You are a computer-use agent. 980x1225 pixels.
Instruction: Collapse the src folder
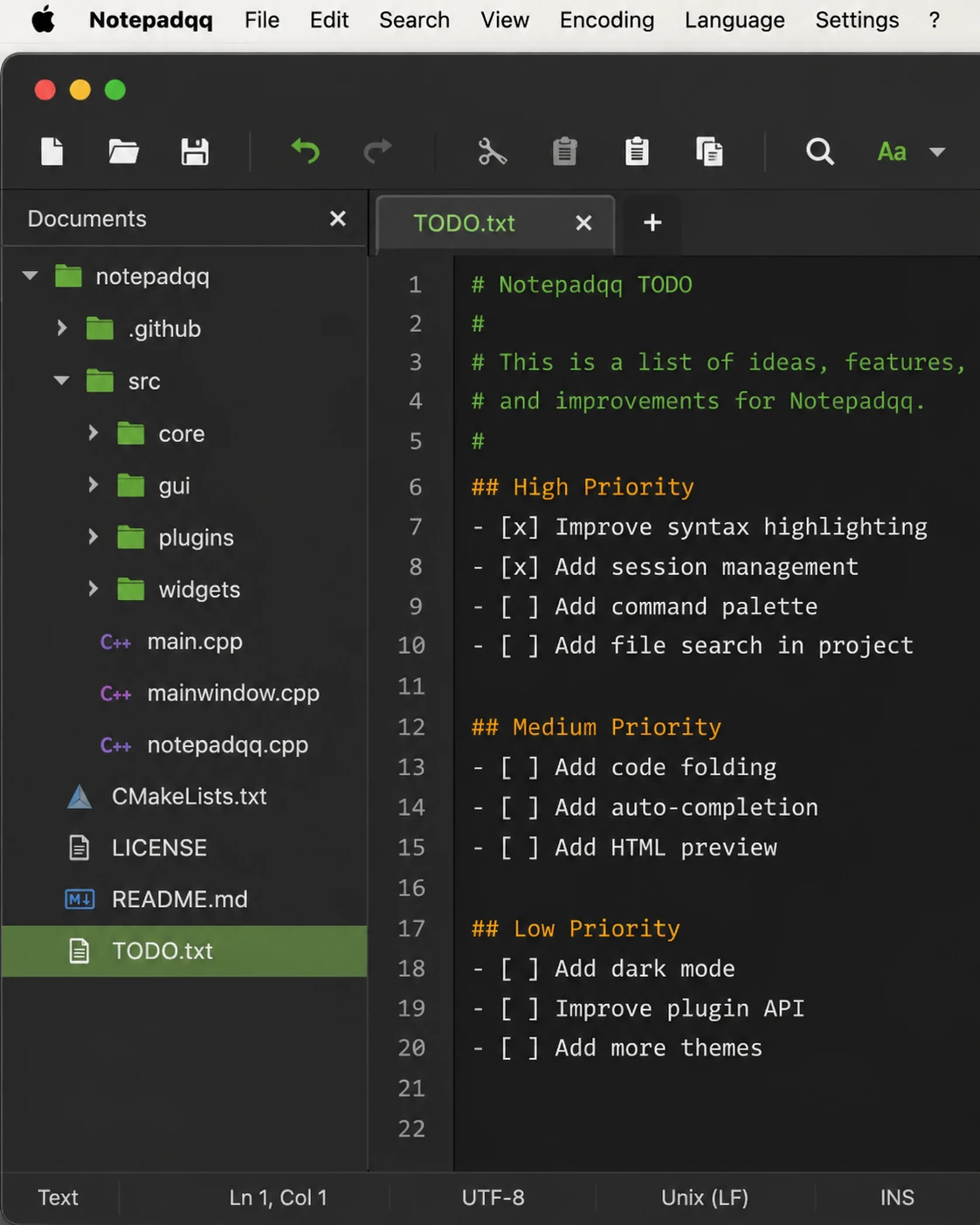tap(61, 381)
